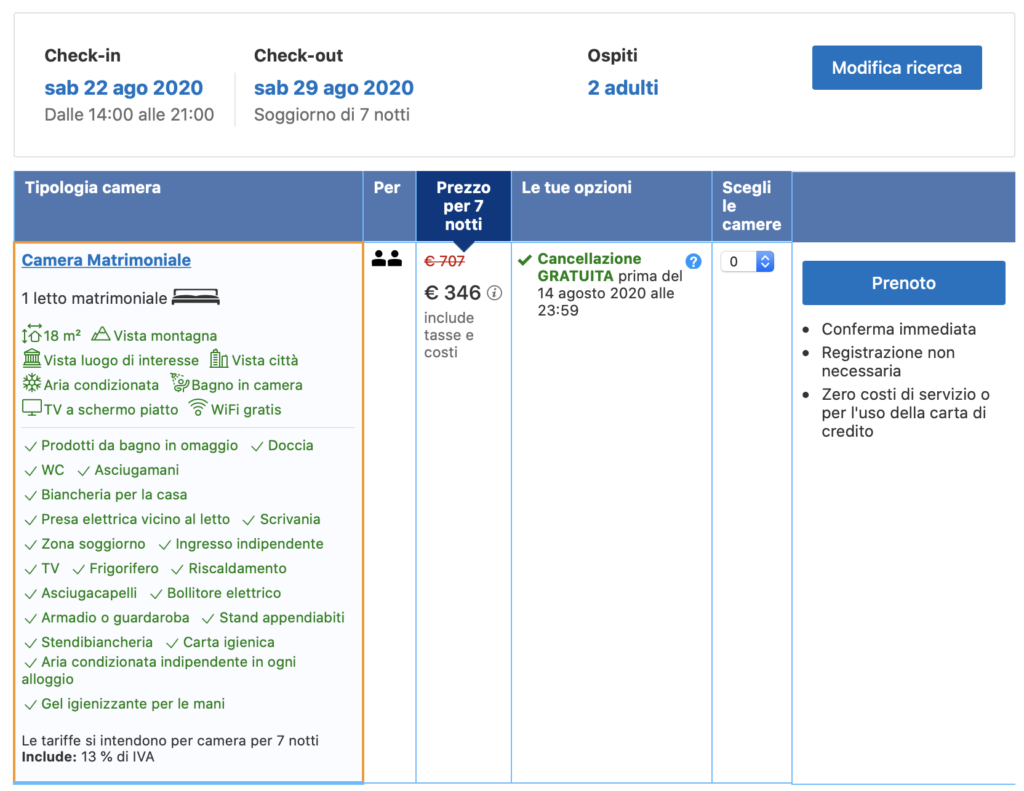Click the Modifica ricerca button
The image size is (1024, 791).
[896, 68]
